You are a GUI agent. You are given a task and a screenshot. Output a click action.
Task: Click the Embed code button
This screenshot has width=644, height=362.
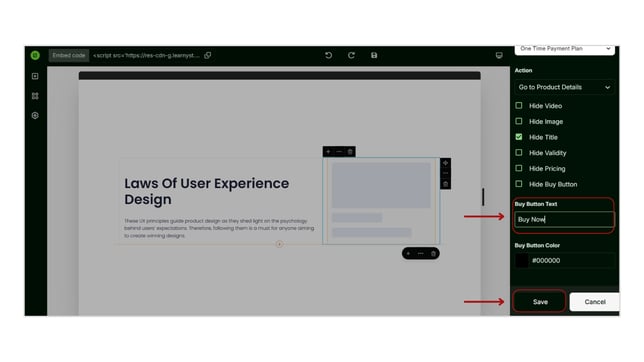tap(69, 55)
